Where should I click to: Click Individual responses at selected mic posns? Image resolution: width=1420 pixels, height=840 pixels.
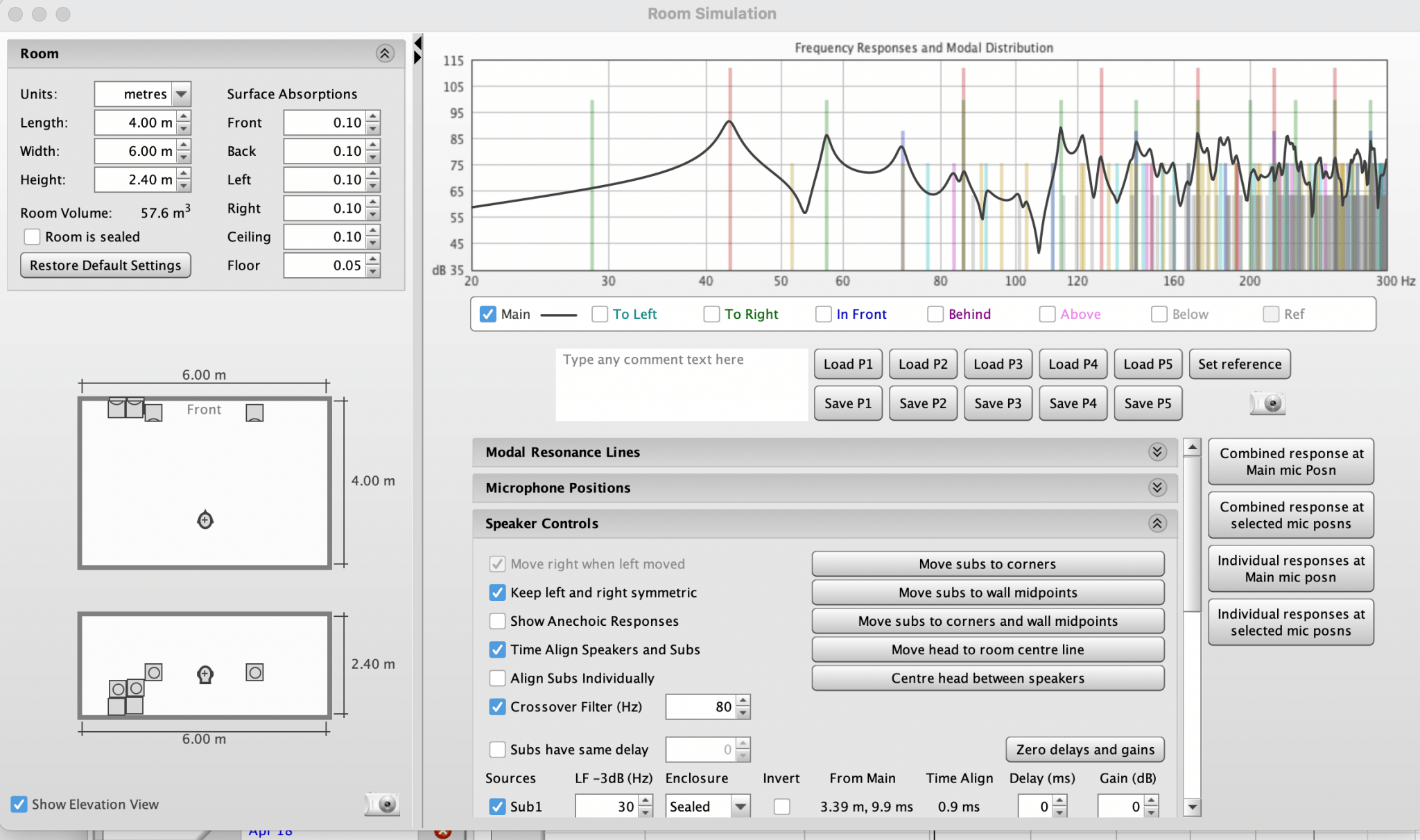pyautogui.click(x=1291, y=622)
